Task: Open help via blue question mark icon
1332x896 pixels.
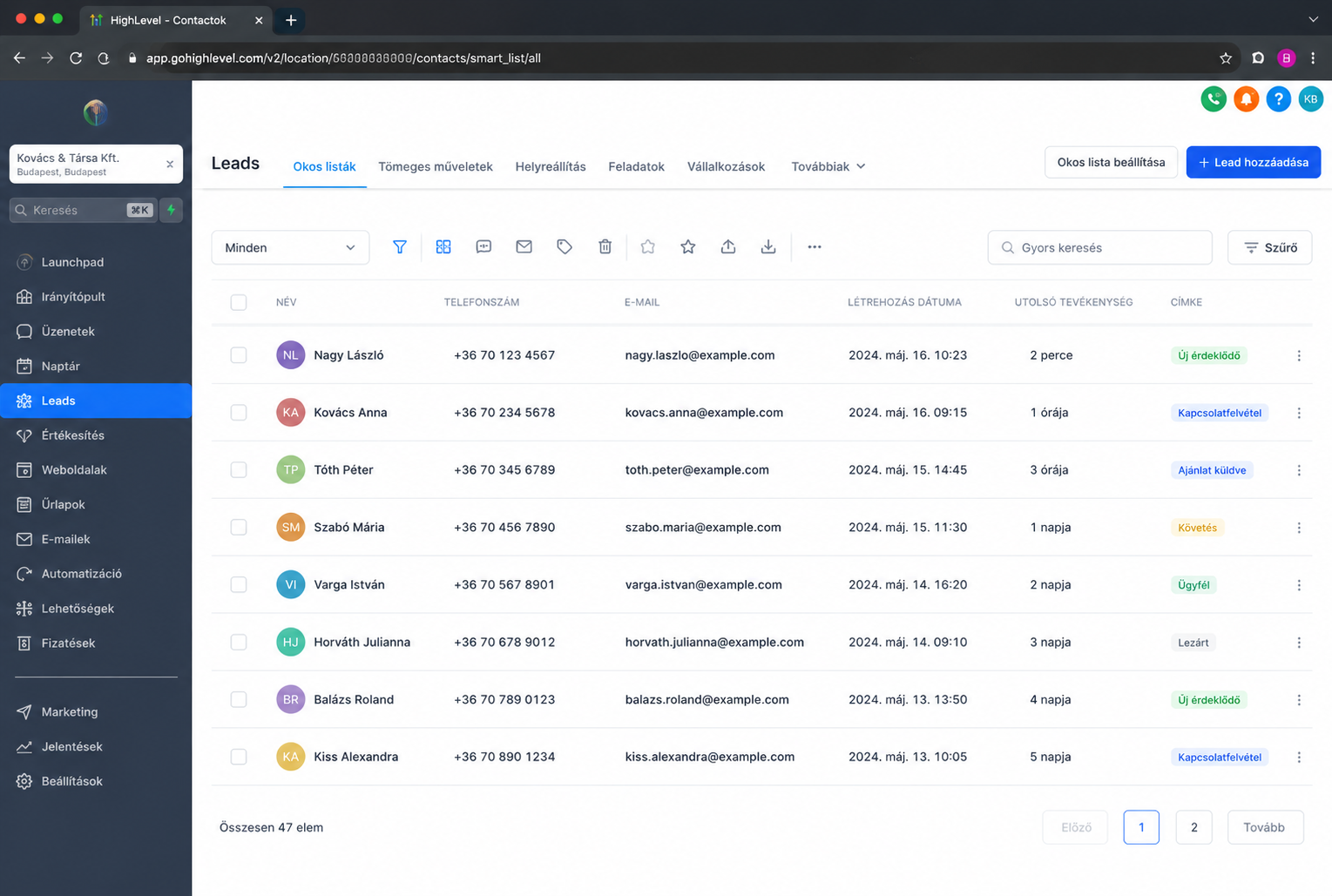Action: (1278, 99)
